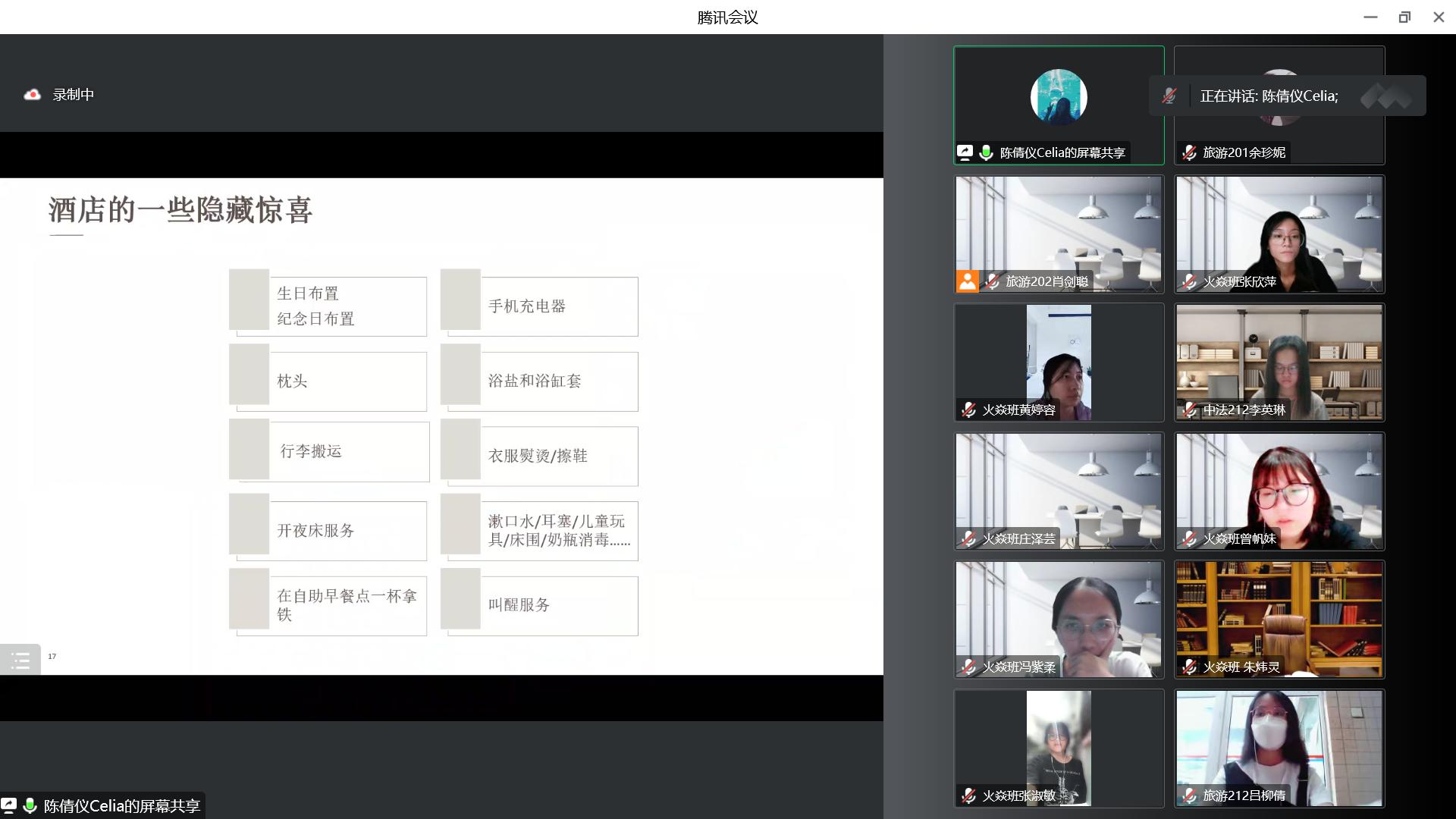The width and height of the screenshot is (1456, 819).
Task: Click muted mic in speaking banner
Action: [x=1169, y=96]
